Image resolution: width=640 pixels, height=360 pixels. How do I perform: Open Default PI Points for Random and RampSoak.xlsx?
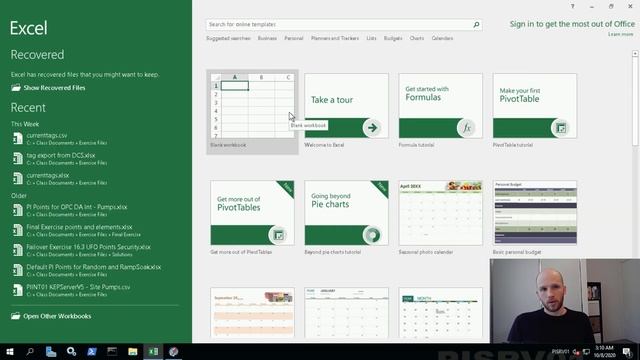click(x=86, y=270)
